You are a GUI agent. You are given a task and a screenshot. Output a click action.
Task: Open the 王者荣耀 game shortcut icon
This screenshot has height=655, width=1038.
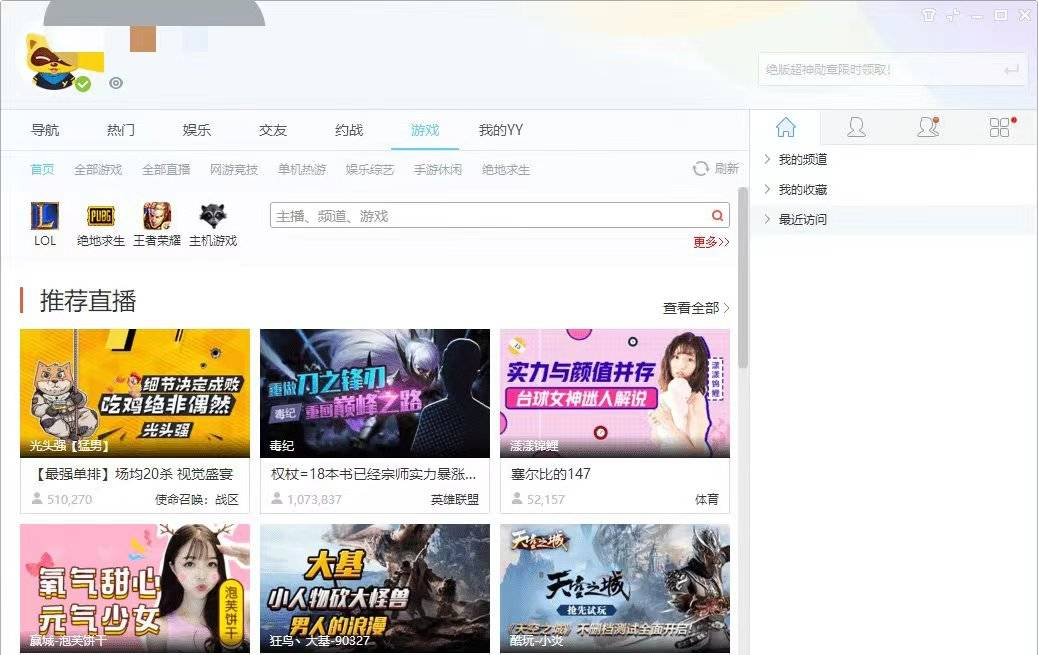click(x=157, y=216)
